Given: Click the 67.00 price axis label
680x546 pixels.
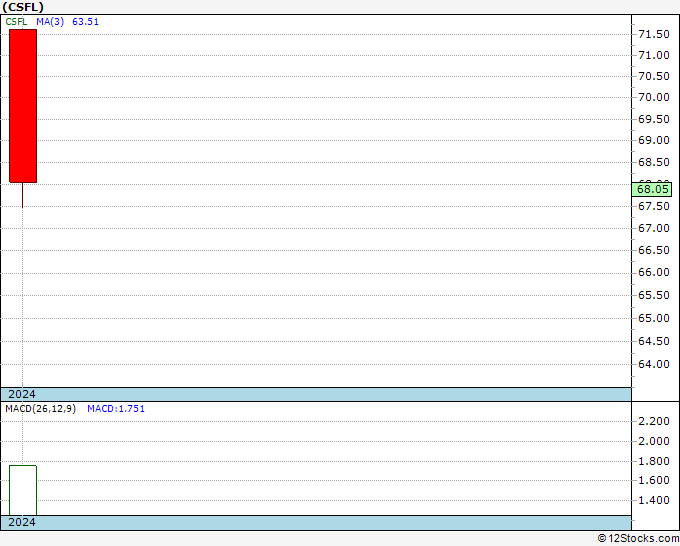Looking at the screenshot, I should coord(654,228).
